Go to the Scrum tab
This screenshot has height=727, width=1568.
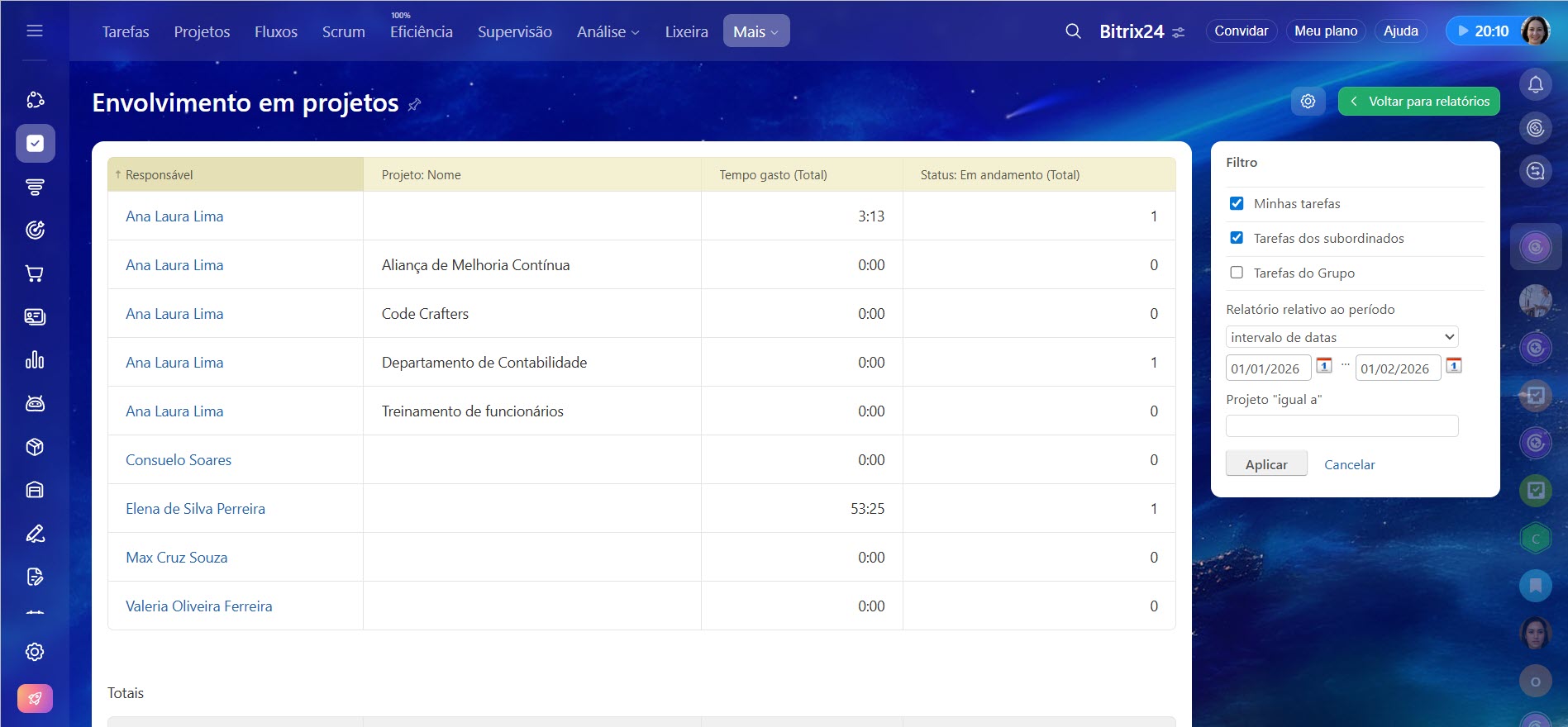343,31
